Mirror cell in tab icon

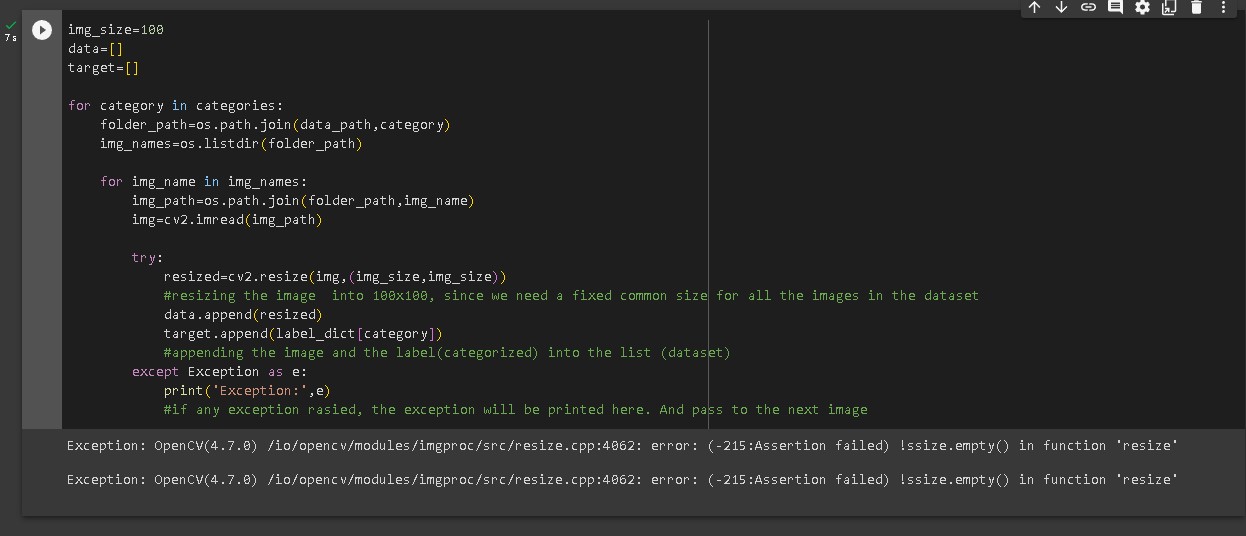coord(1168,8)
